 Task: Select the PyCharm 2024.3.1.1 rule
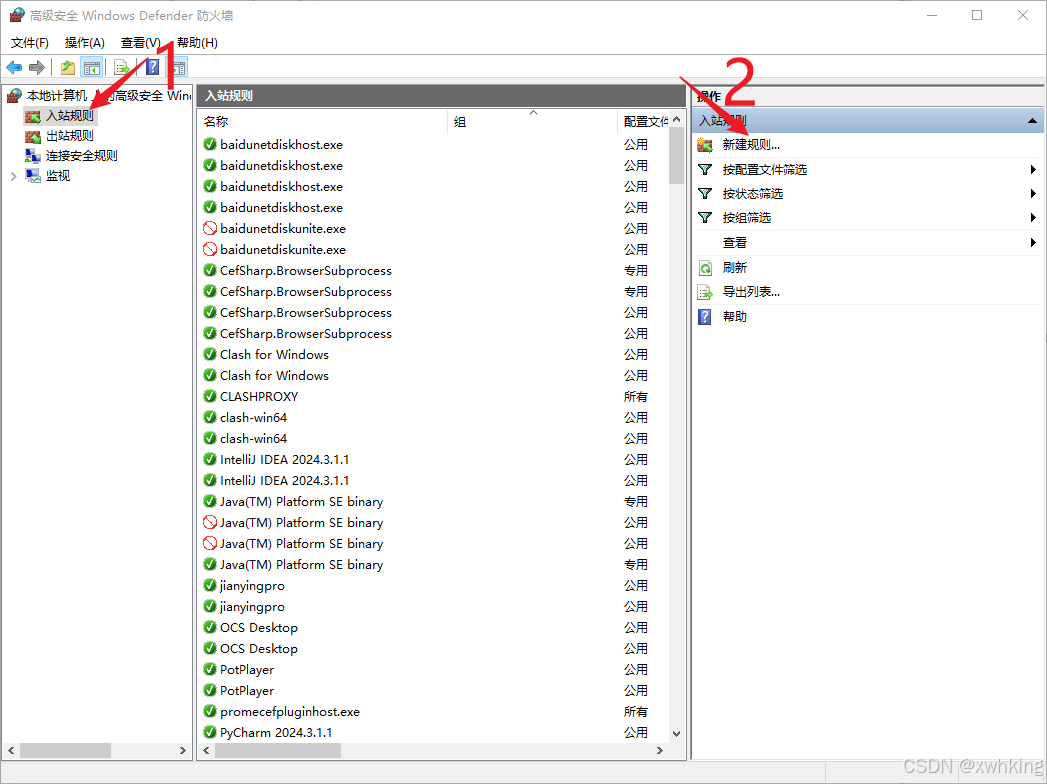276,733
